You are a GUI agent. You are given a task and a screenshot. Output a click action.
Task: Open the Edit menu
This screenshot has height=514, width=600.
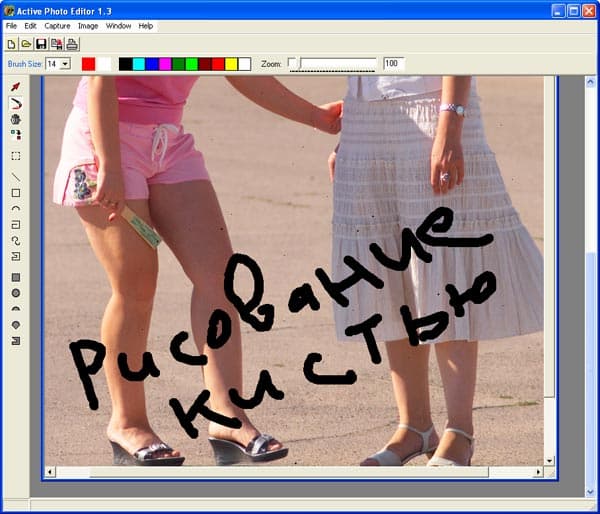point(30,26)
